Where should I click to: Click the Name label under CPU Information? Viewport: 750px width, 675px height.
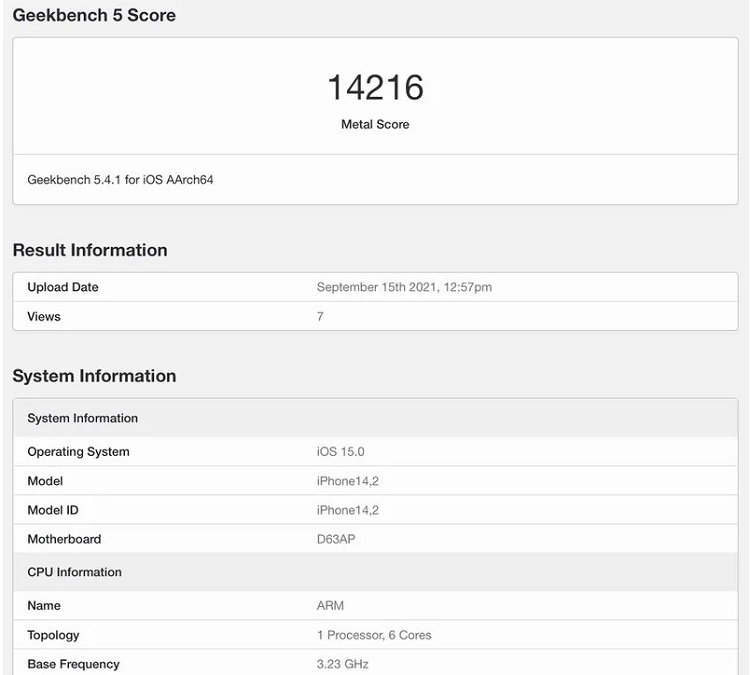44,606
